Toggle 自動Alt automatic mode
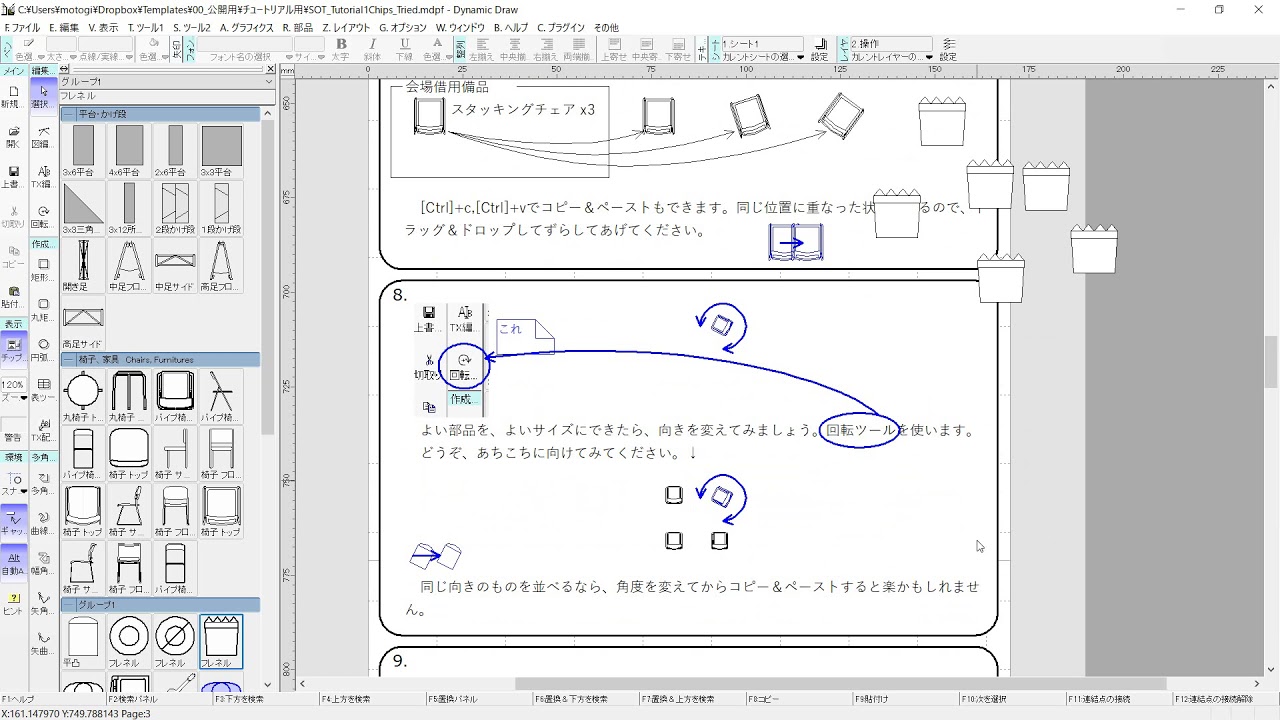The image size is (1280, 720). pyautogui.click(x=13, y=563)
